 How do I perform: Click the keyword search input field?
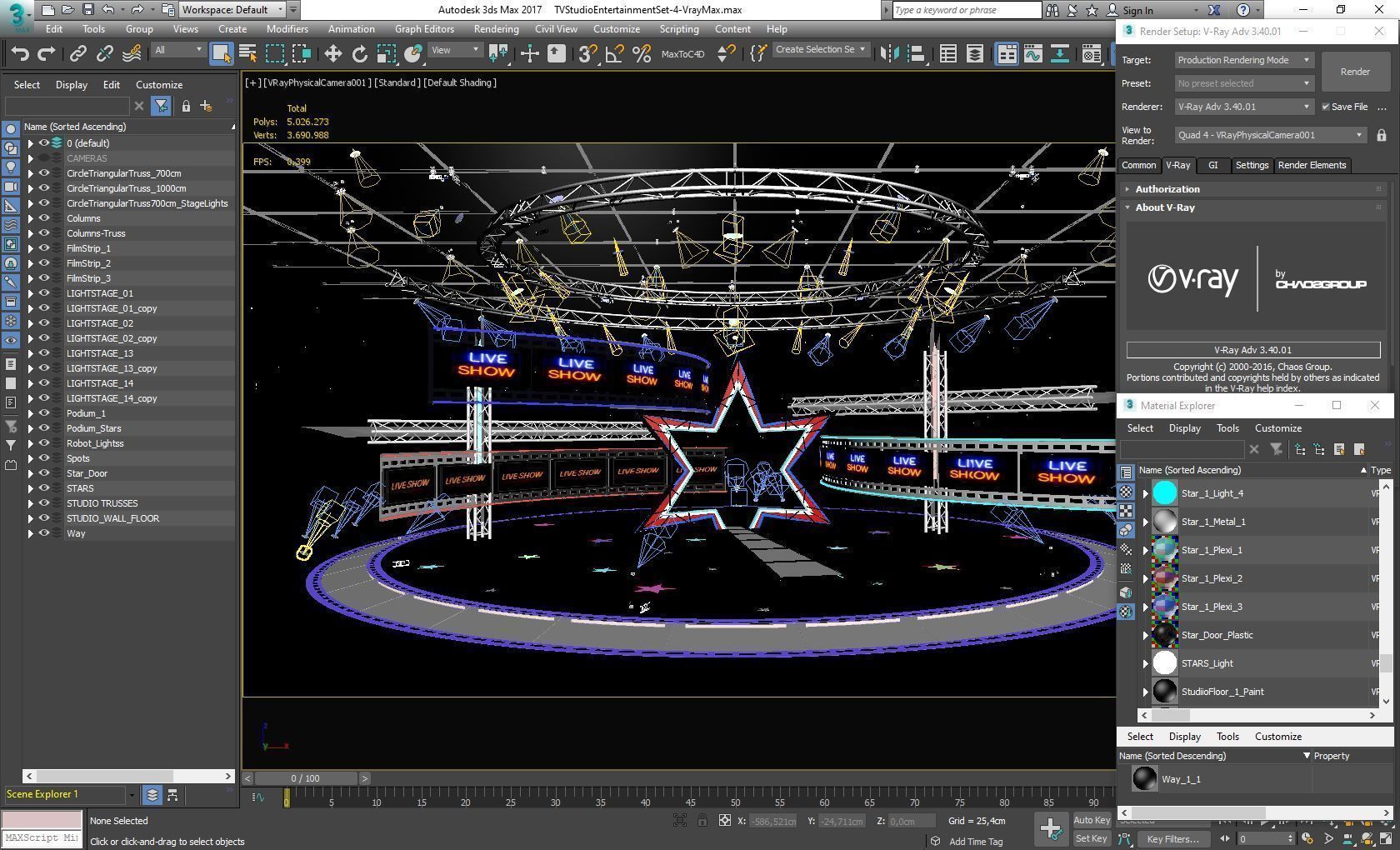[x=966, y=10]
